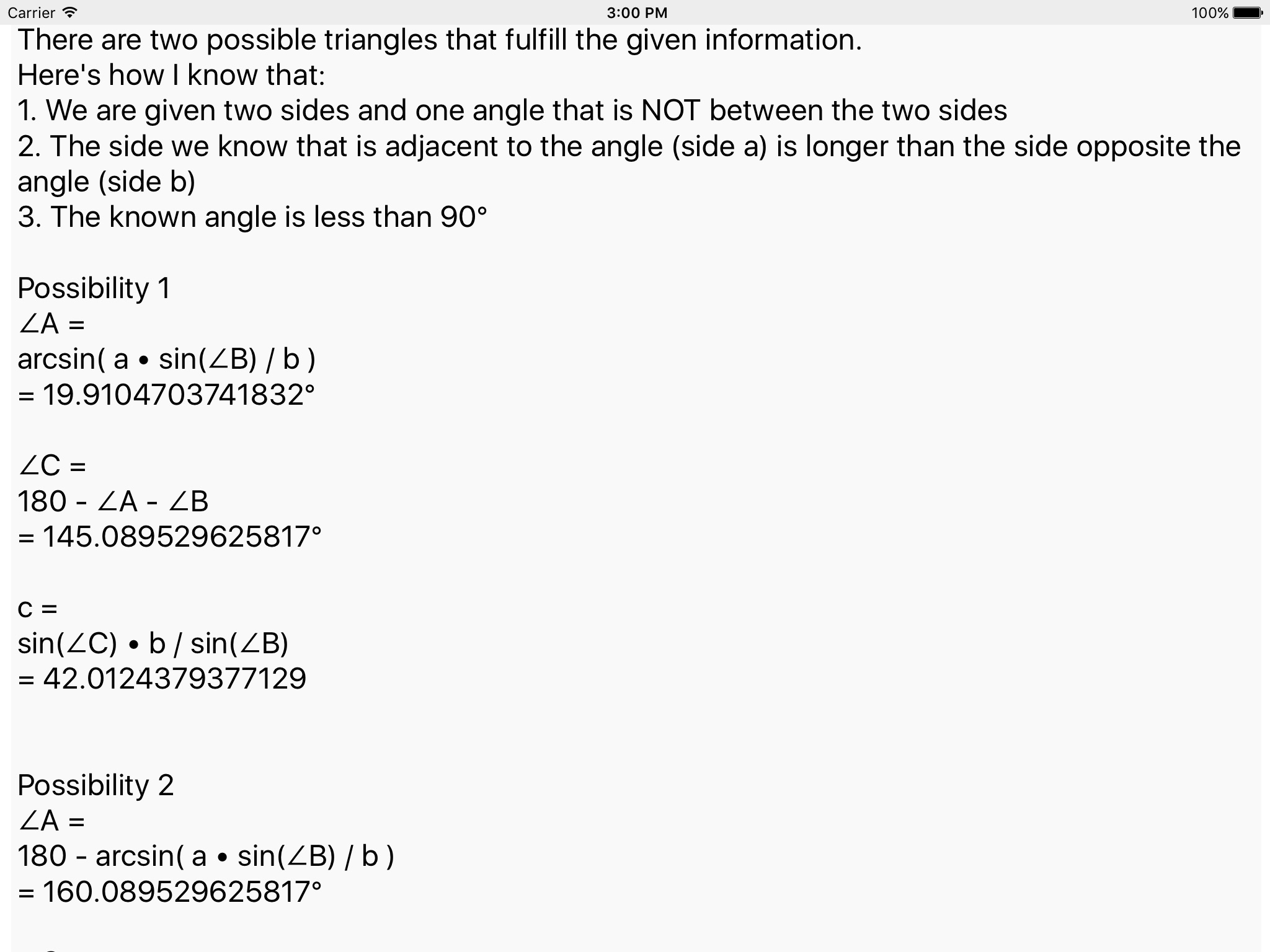Tap the "There are two possible triangles" sentence
This screenshot has width=1270, height=952.
[x=440, y=40]
